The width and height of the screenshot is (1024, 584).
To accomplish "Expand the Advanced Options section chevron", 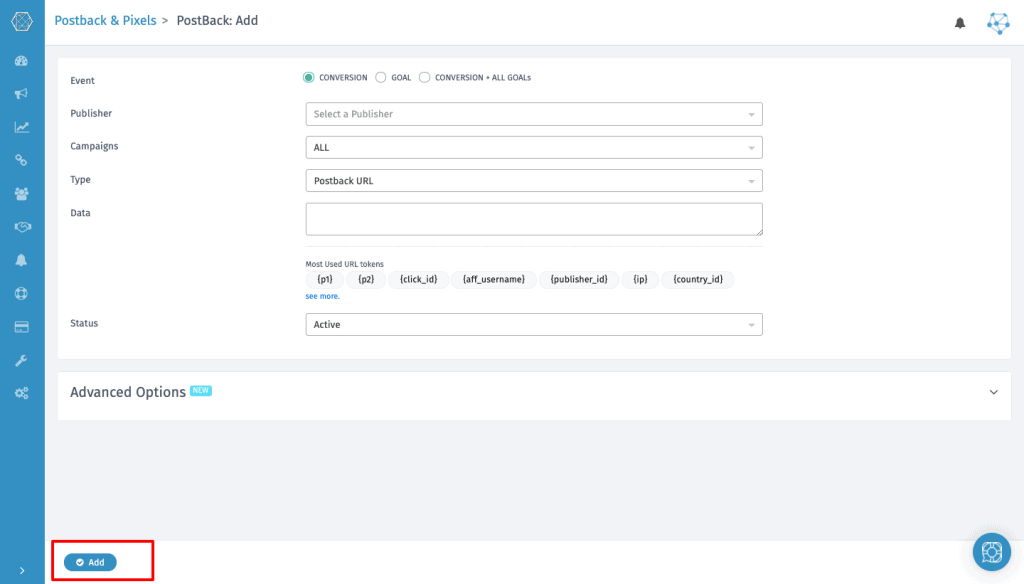I will (993, 393).
